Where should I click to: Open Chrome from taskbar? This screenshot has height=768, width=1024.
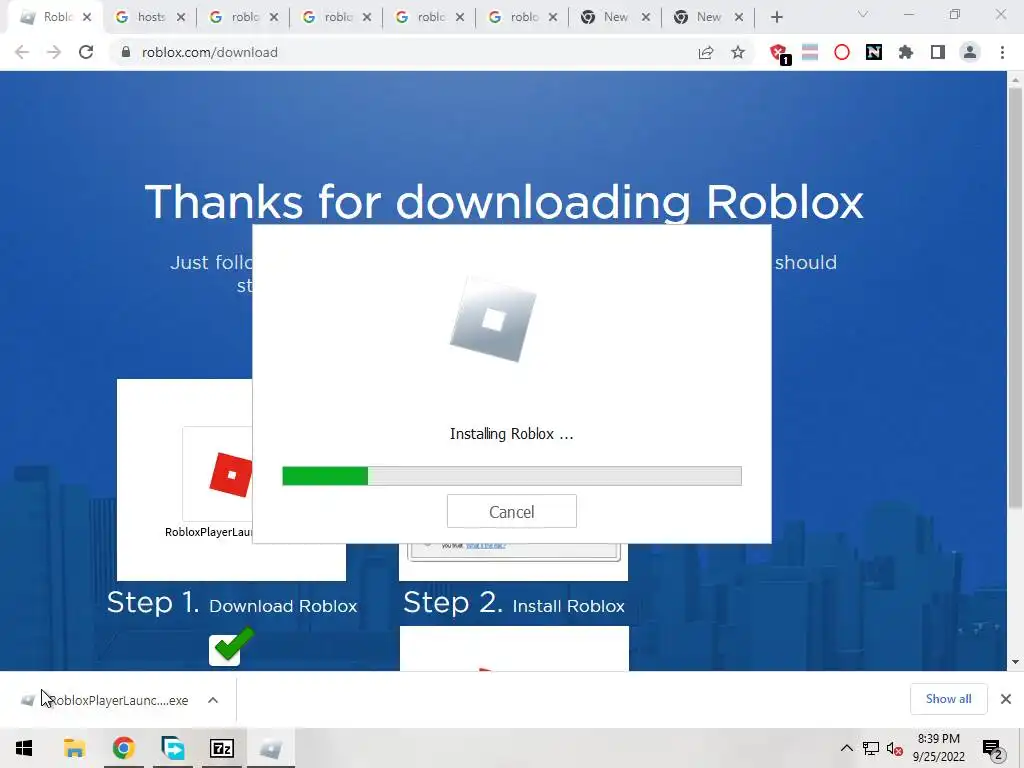(123, 748)
